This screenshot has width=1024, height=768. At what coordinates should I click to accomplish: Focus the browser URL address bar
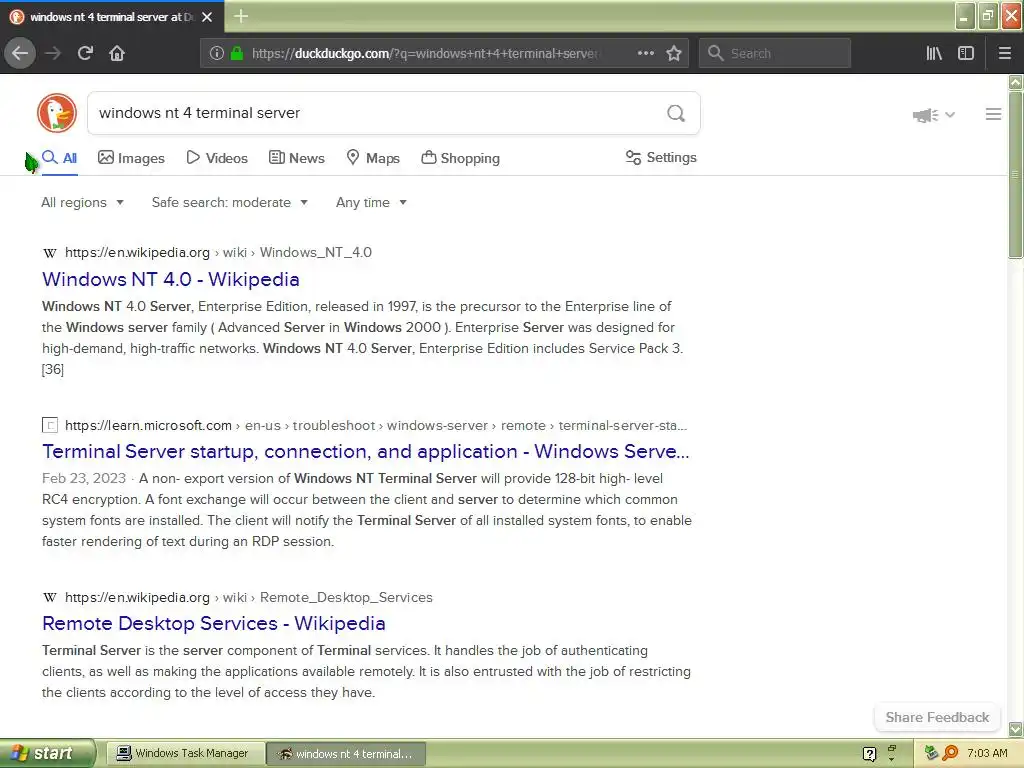point(424,53)
